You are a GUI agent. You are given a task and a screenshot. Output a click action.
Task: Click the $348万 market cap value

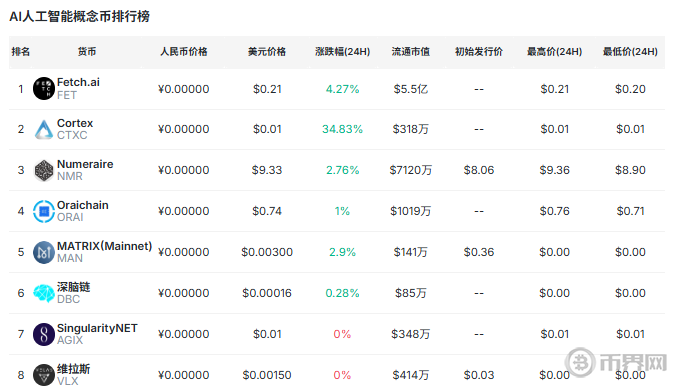pyautogui.click(x=411, y=334)
